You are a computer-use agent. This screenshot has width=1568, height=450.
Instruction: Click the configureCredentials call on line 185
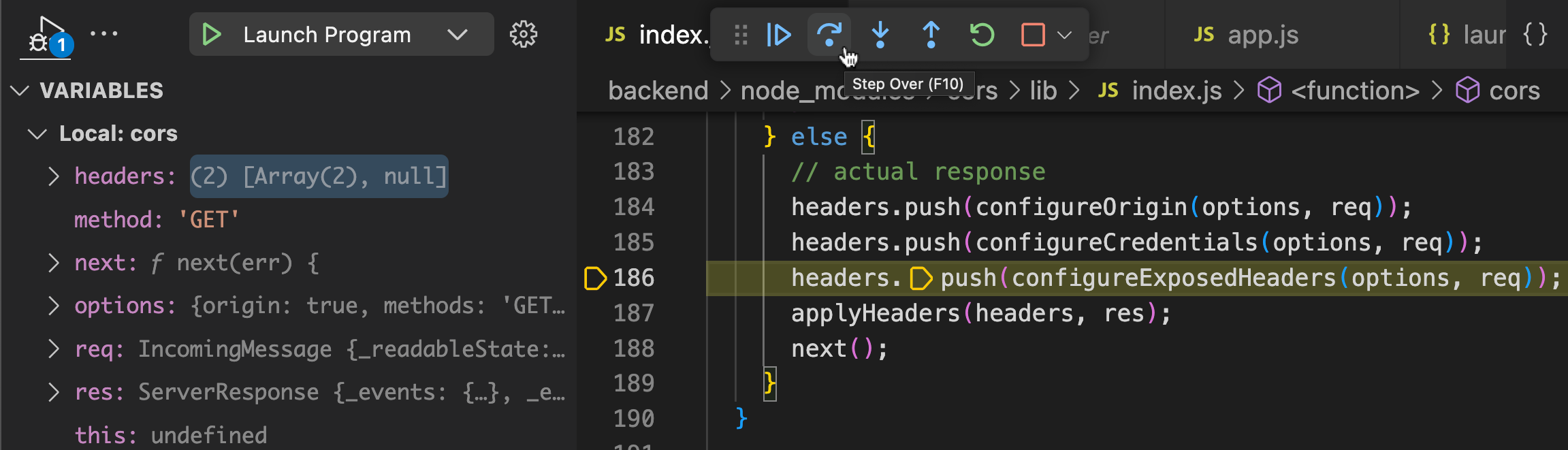pyautogui.click(x=1117, y=242)
